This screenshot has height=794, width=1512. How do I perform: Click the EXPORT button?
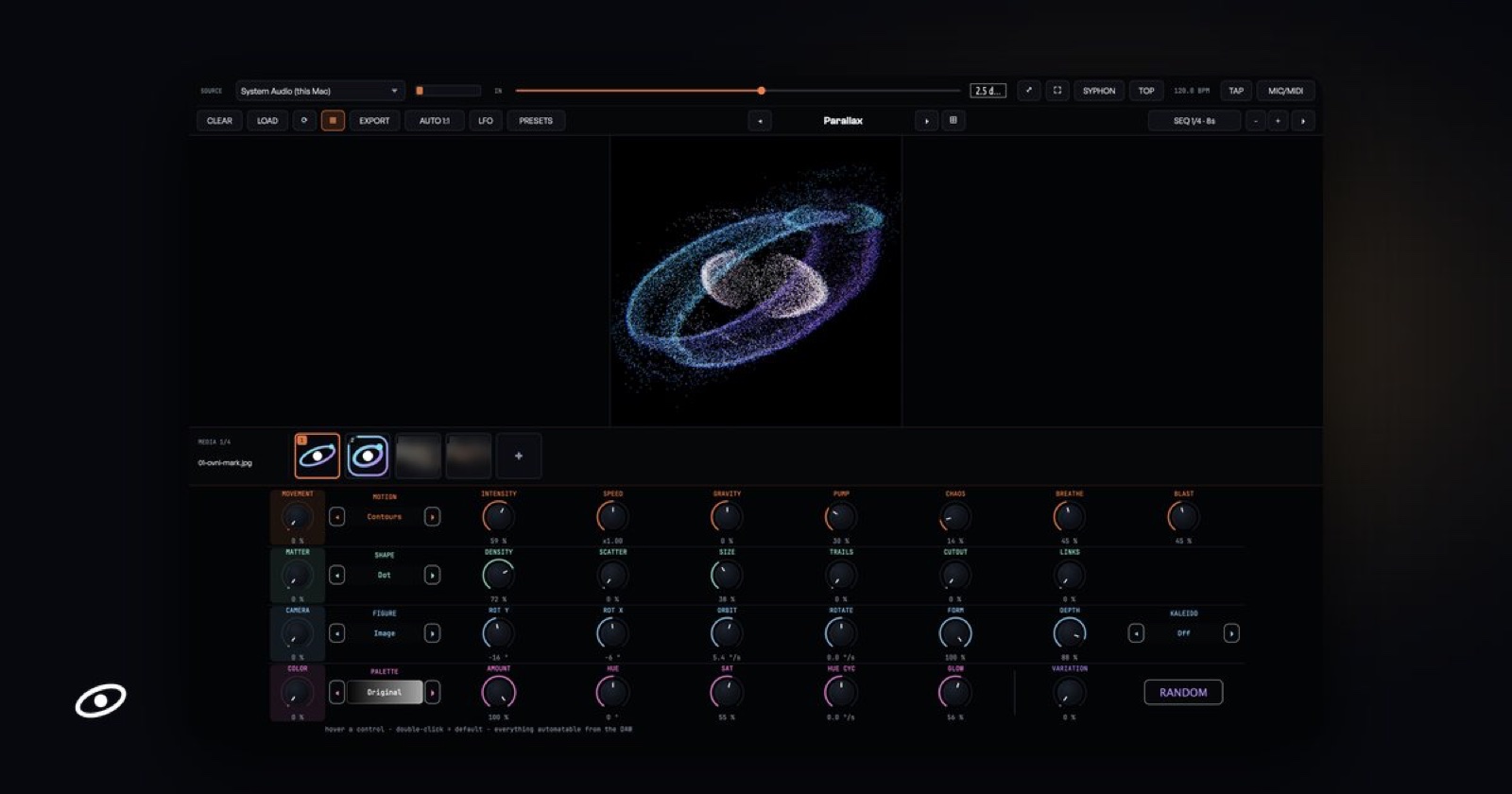[374, 121]
